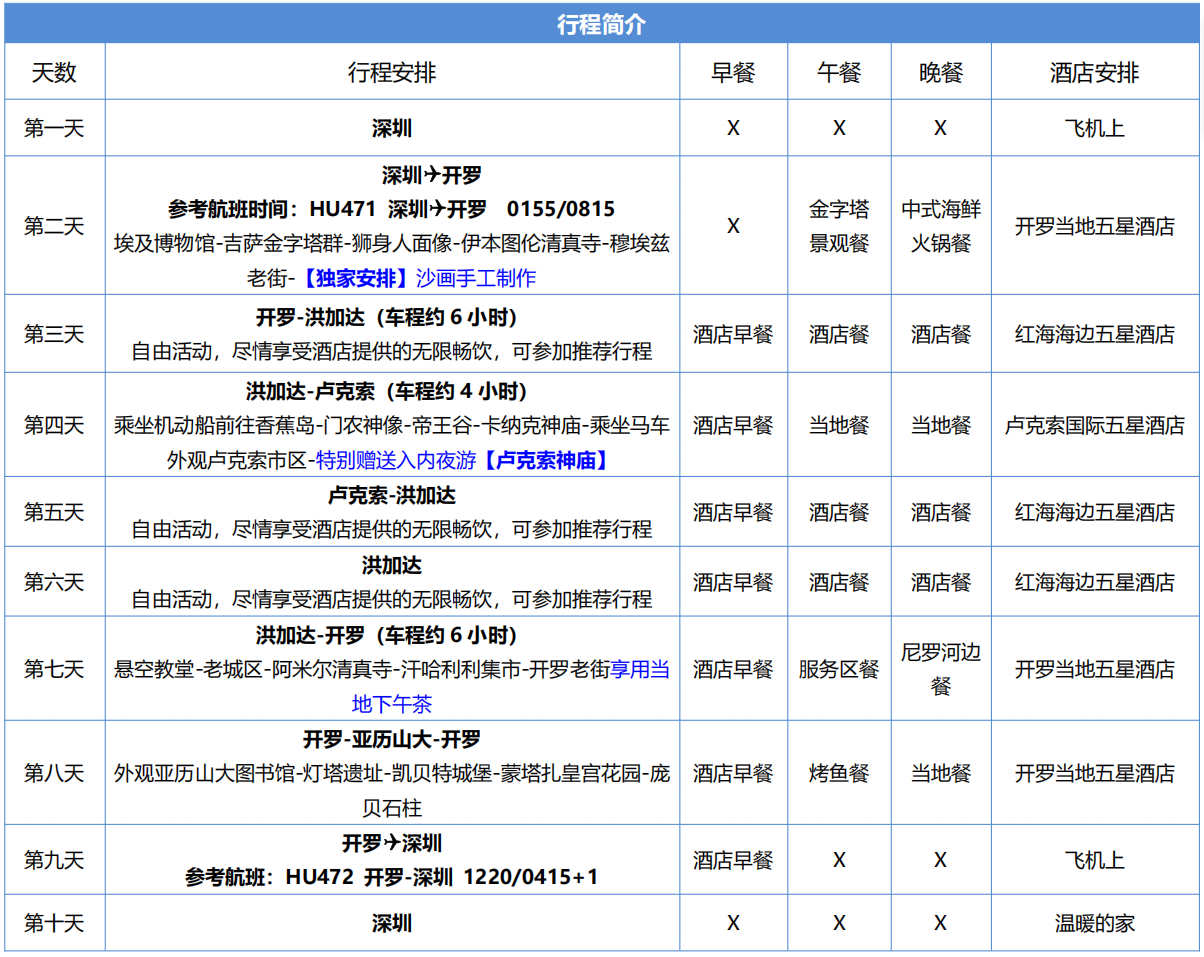Select 红海海边五星酒店 in the 第三天 row
This screenshot has height=957, width=1204.
point(1094,334)
